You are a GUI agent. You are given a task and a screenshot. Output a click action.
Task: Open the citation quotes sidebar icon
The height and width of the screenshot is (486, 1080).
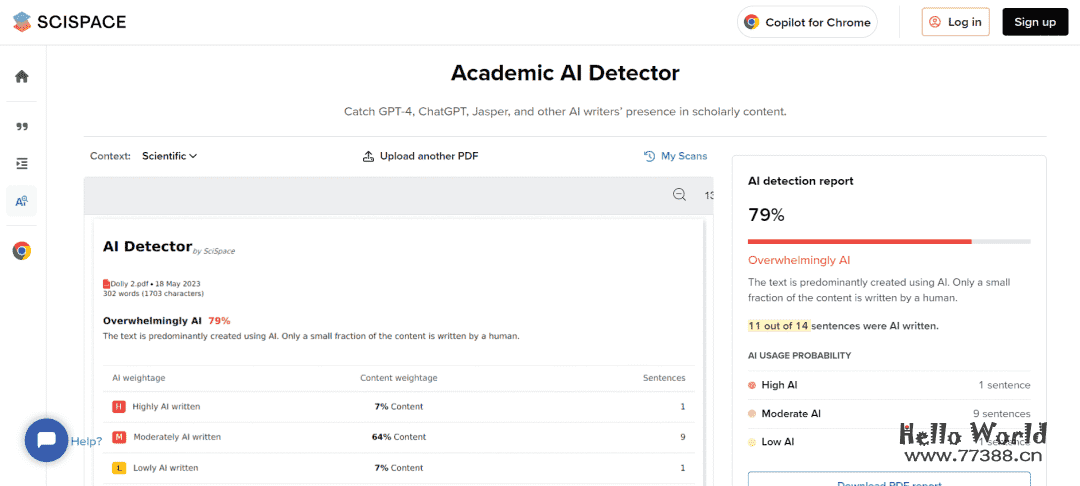pyautogui.click(x=22, y=127)
